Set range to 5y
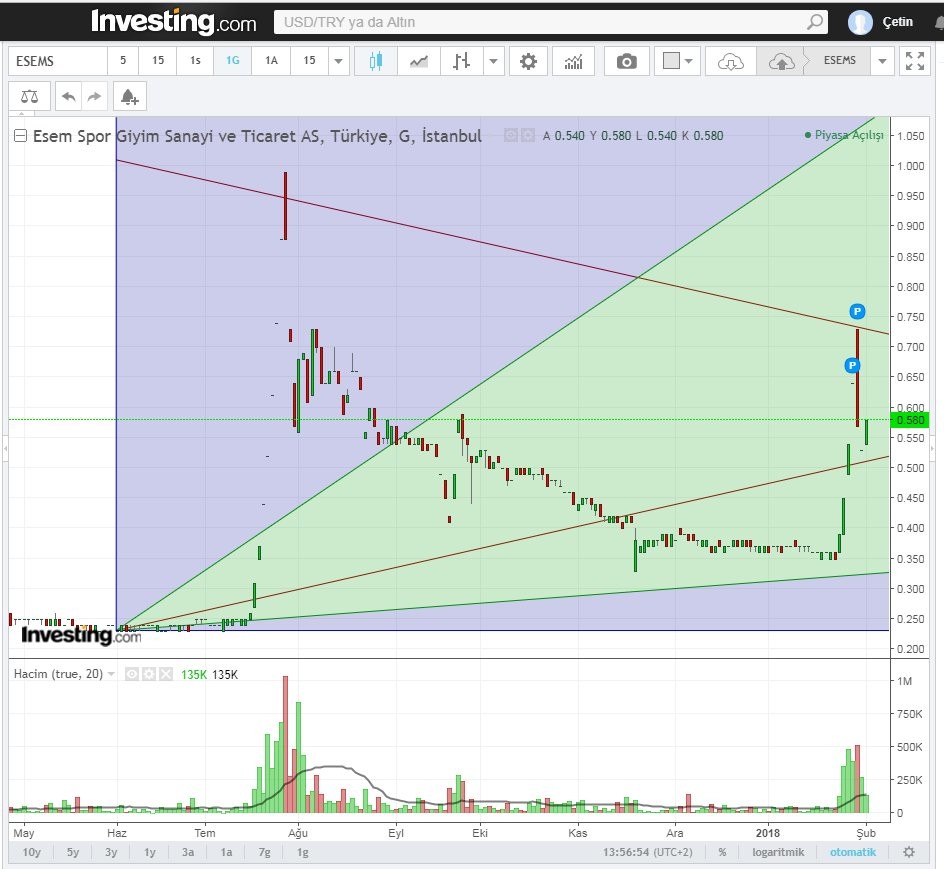Screen dimensions: 944x869 pyautogui.click(x=73, y=852)
